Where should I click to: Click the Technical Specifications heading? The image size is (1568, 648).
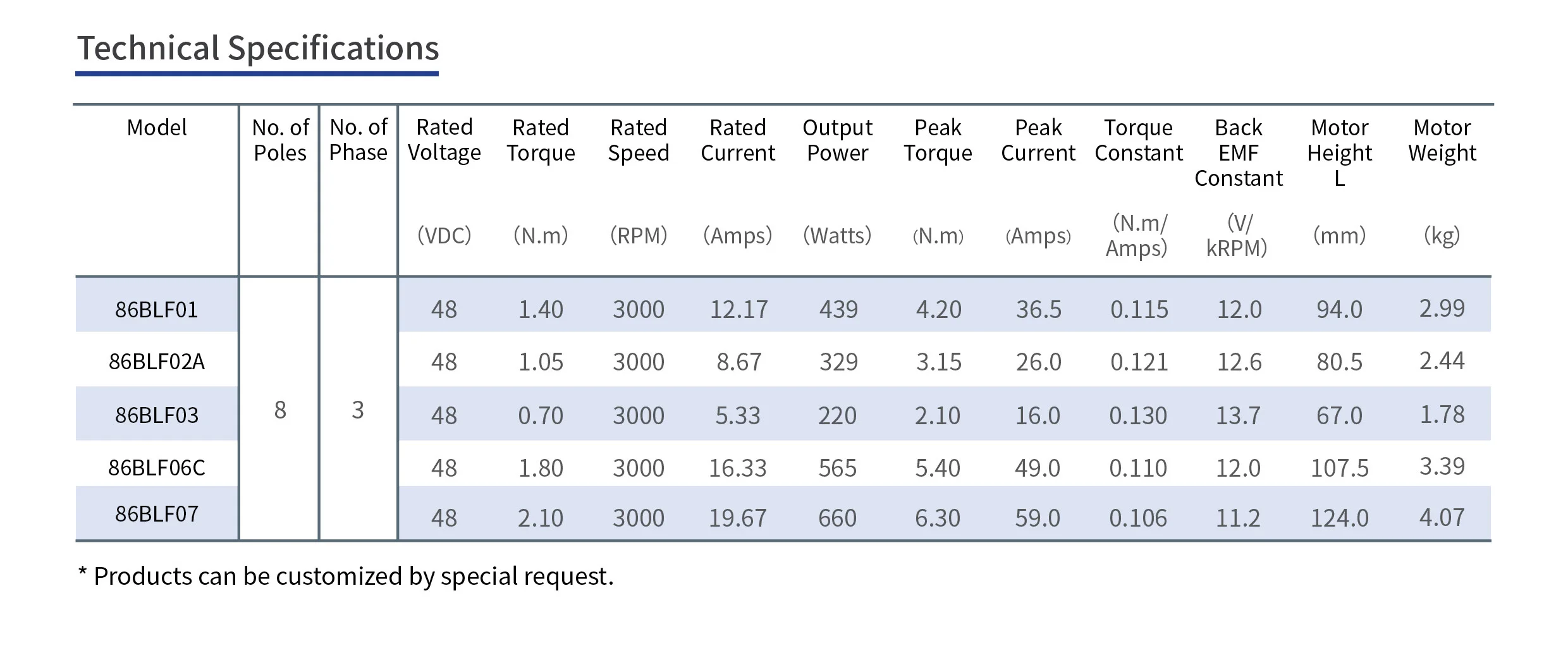coord(258,49)
